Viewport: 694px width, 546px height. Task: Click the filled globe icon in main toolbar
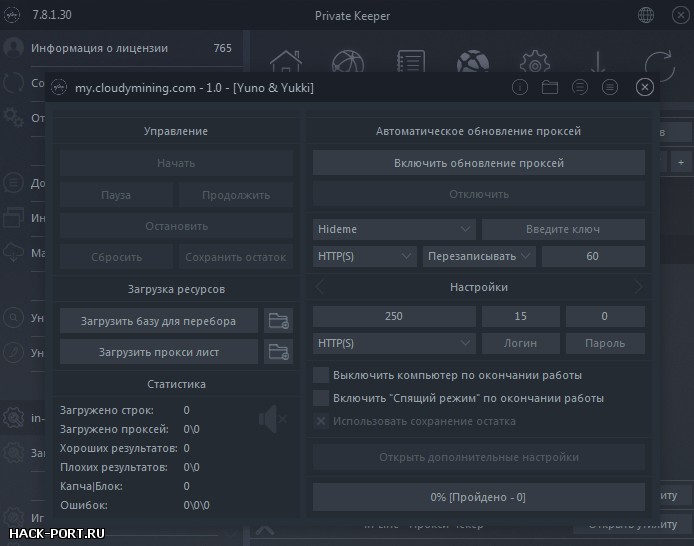pos(473,62)
